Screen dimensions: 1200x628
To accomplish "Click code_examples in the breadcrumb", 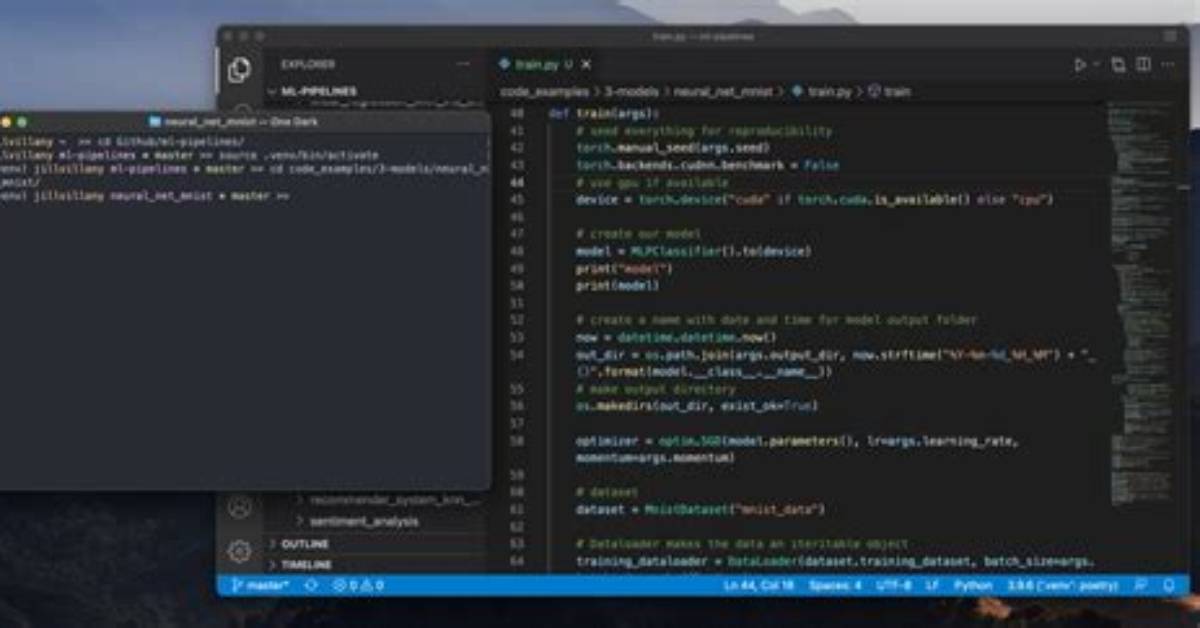I will 544,91.
